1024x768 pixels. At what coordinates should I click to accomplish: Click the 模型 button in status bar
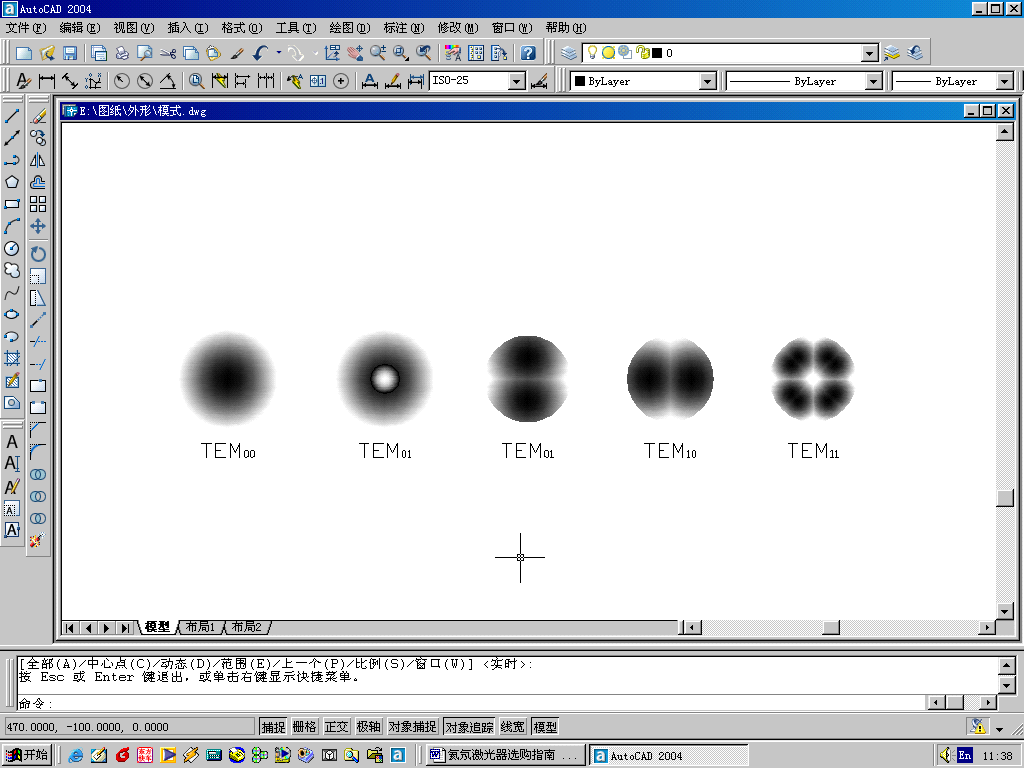(545, 727)
